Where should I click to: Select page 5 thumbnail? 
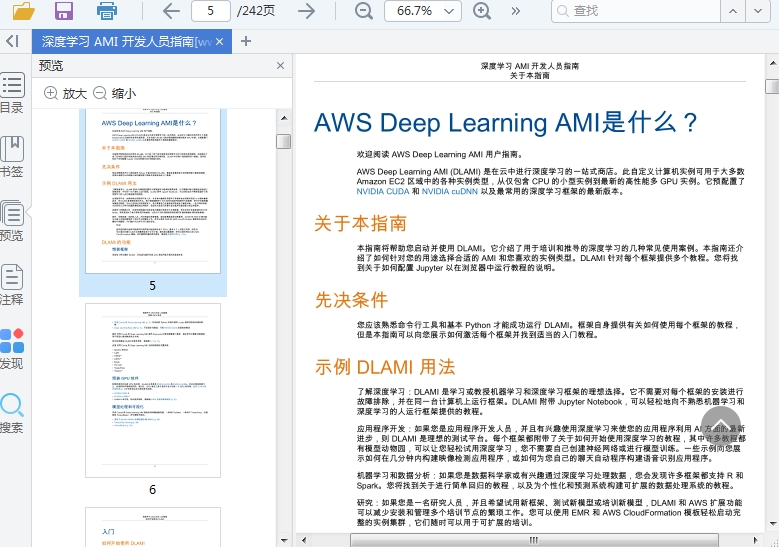point(153,191)
